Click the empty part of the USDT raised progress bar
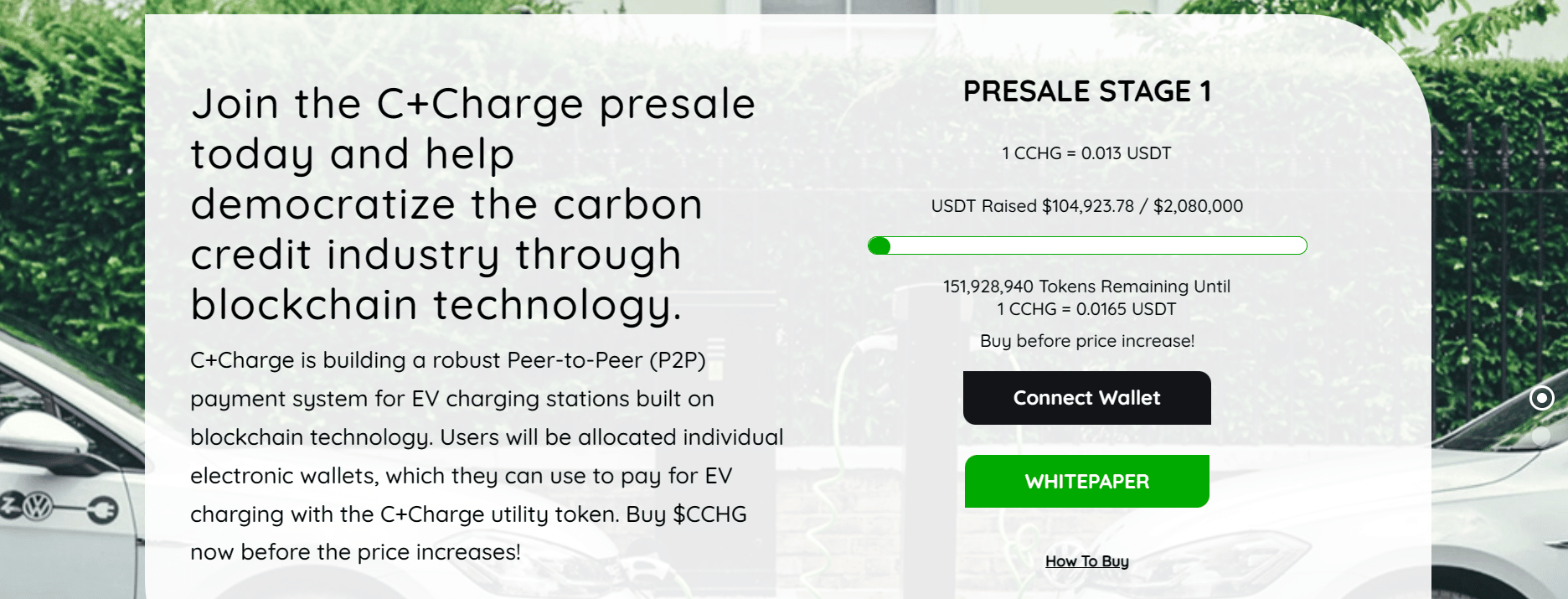The width and height of the screenshot is (1568, 599). pyautogui.click(x=1097, y=245)
